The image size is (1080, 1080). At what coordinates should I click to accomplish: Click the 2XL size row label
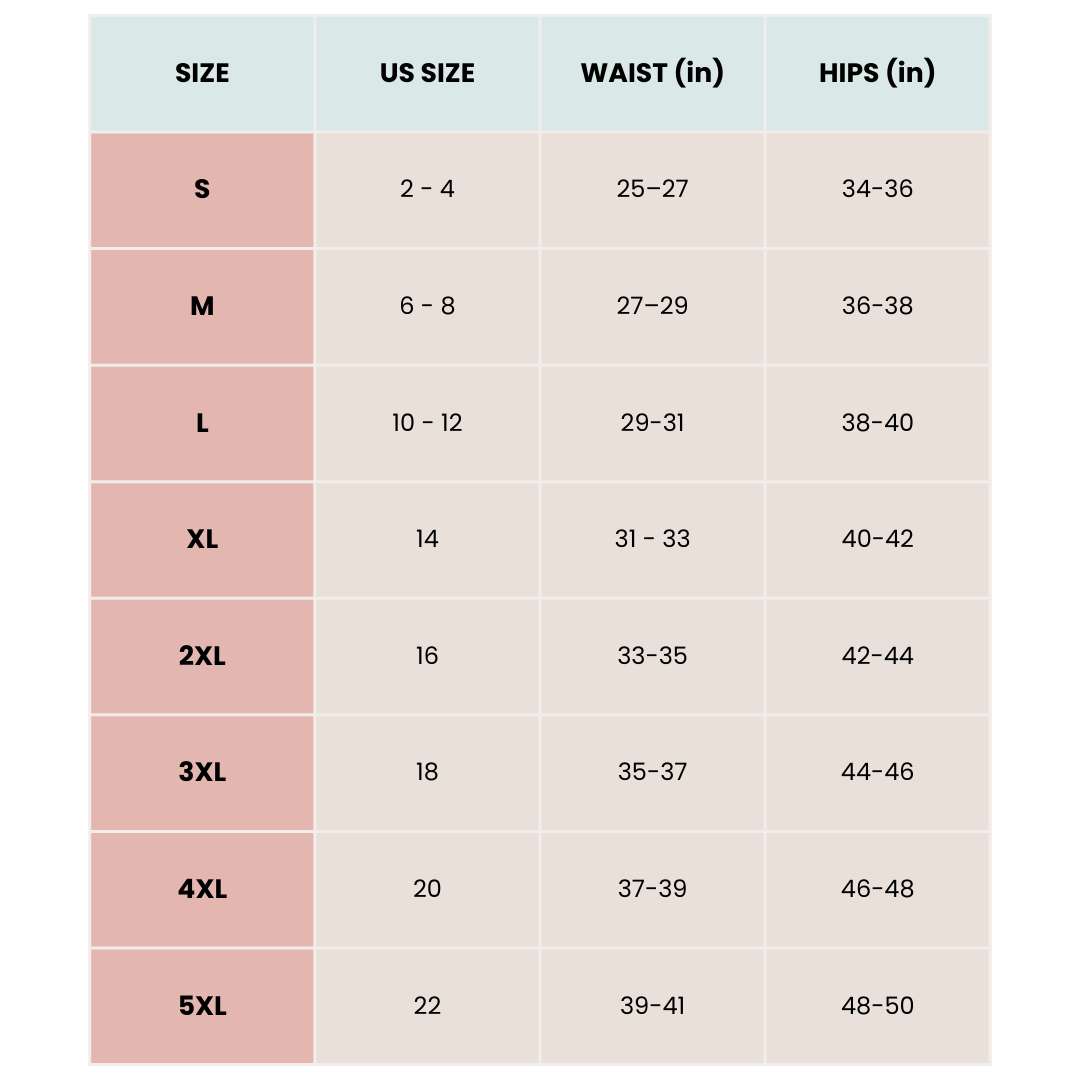pos(202,656)
